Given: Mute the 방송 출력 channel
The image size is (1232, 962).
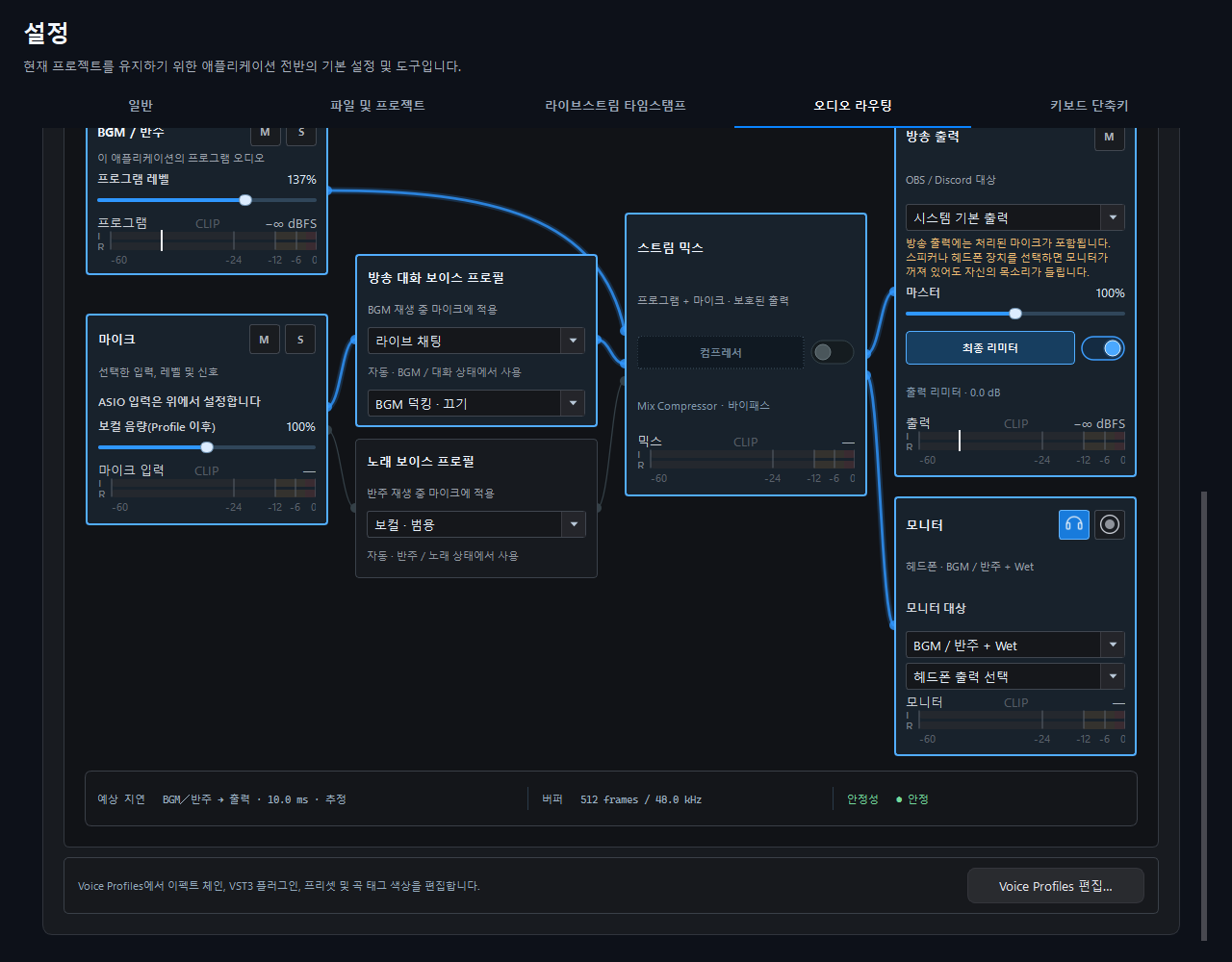Looking at the screenshot, I should click(1109, 138).
